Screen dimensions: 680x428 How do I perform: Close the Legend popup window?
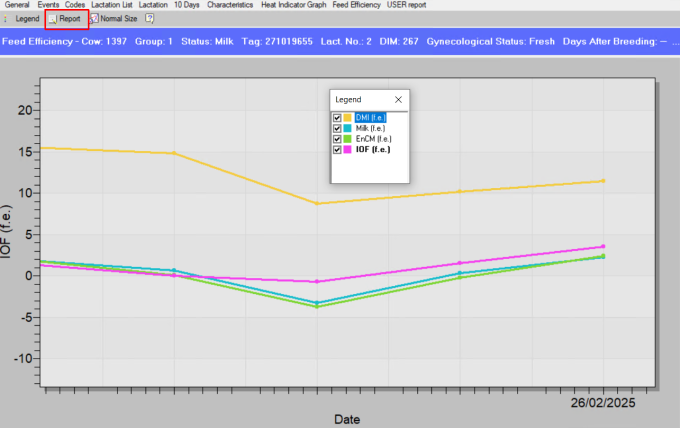click(x=398, y=100)
